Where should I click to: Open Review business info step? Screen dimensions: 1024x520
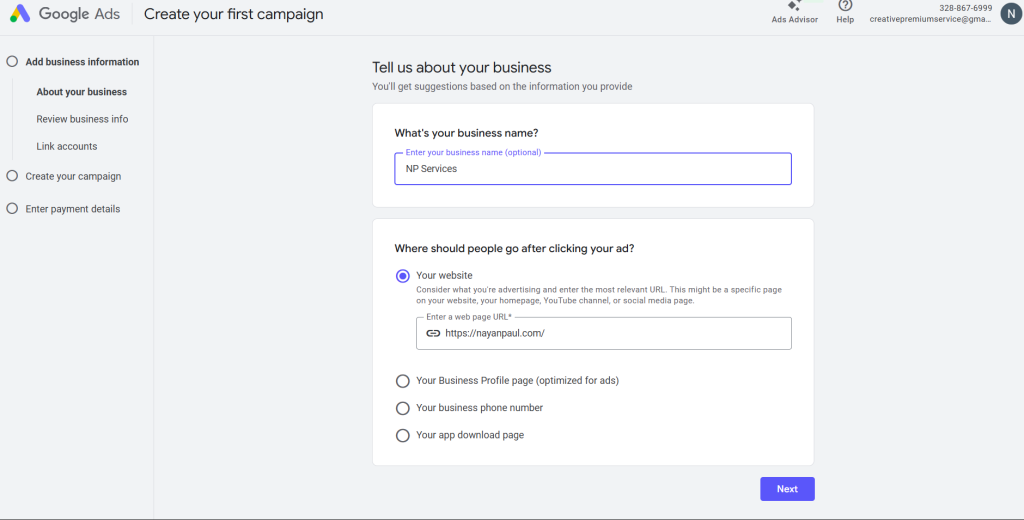pyautogui.click(x=82, y=119)
